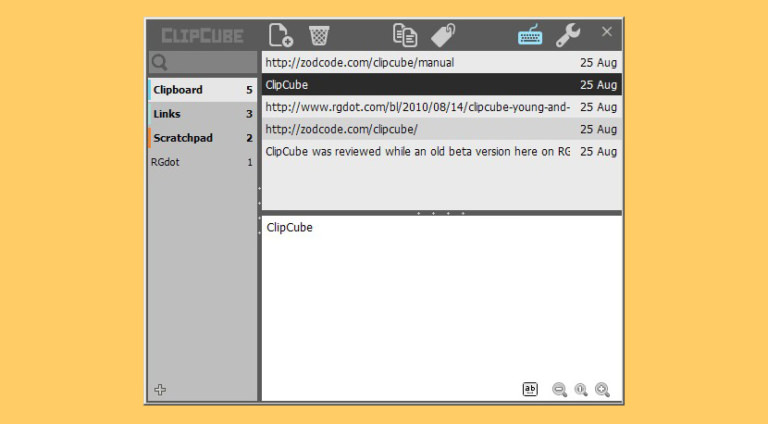Click the vertical splitter dots beside sidebar
The width and height of the screenshot is (768, 424).
[260, 211]
